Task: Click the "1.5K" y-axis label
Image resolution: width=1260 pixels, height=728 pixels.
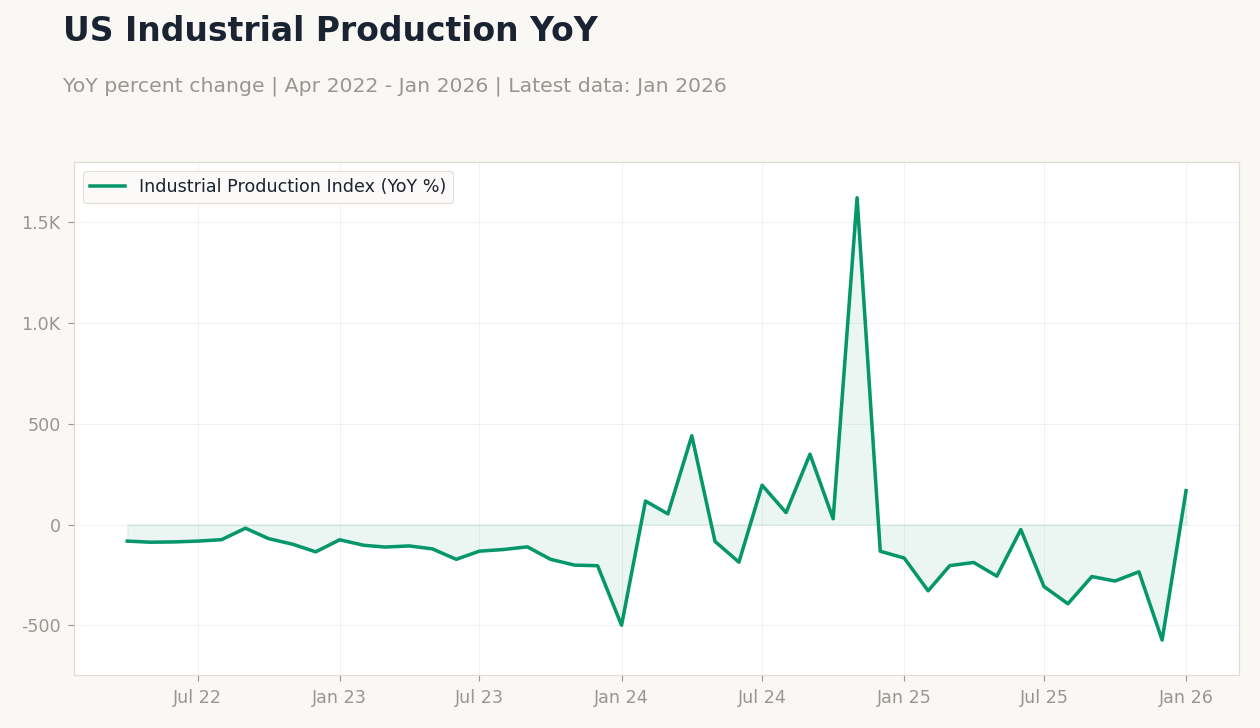Action: 41,223
